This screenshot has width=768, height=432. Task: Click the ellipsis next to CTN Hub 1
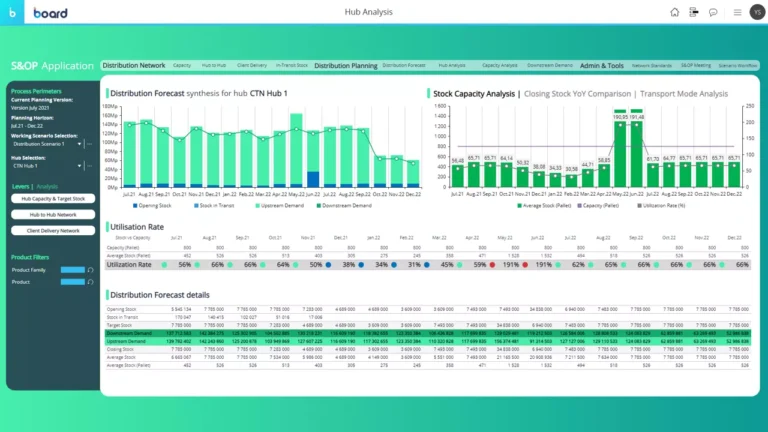[88, 165]
